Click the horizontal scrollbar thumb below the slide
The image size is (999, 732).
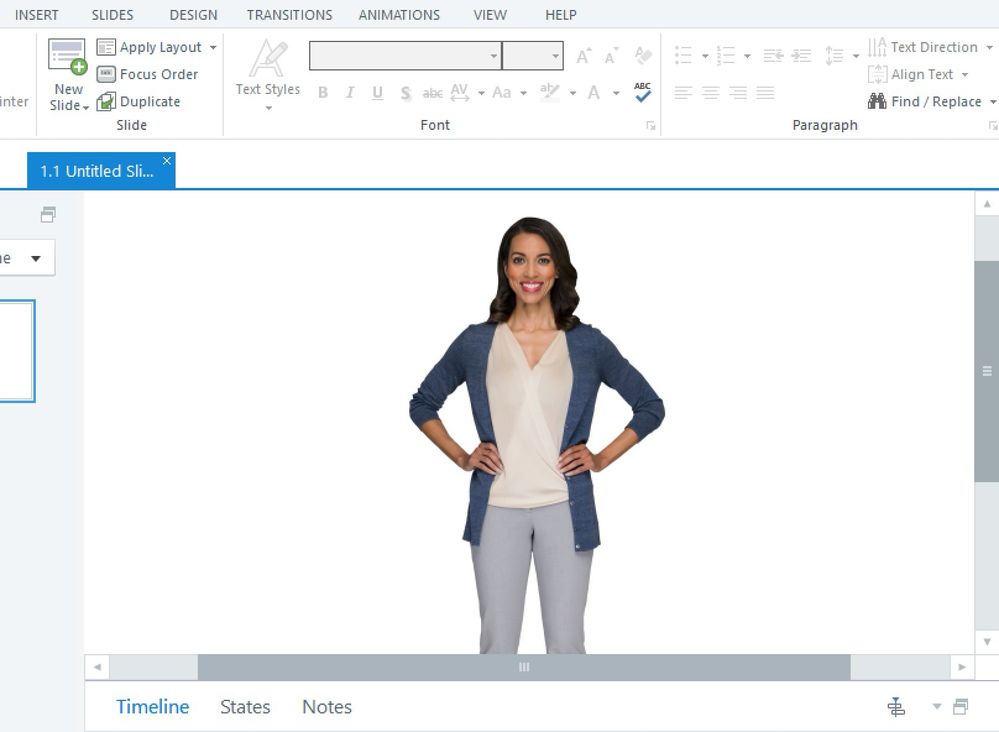coord(523,667)
